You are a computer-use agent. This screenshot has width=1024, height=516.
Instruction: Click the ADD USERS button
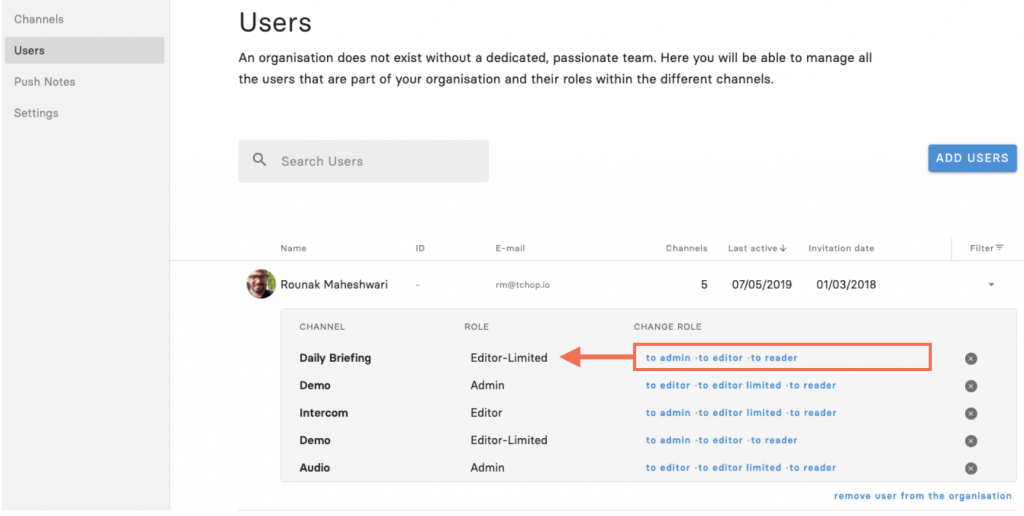click(x=972, y=158)
